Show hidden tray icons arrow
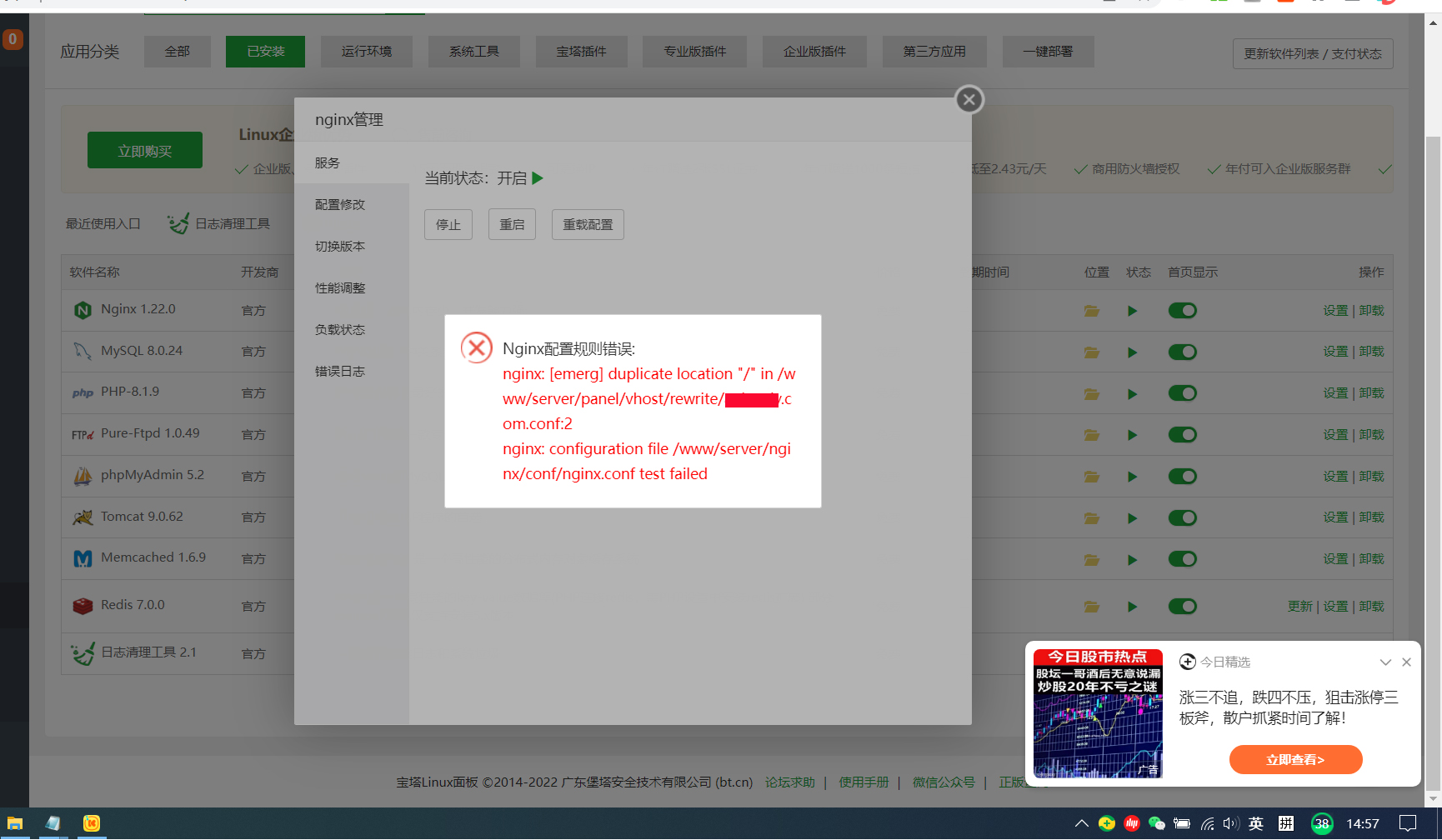1442x840 pixels. pyautogui.click(x=1081, y=823)
